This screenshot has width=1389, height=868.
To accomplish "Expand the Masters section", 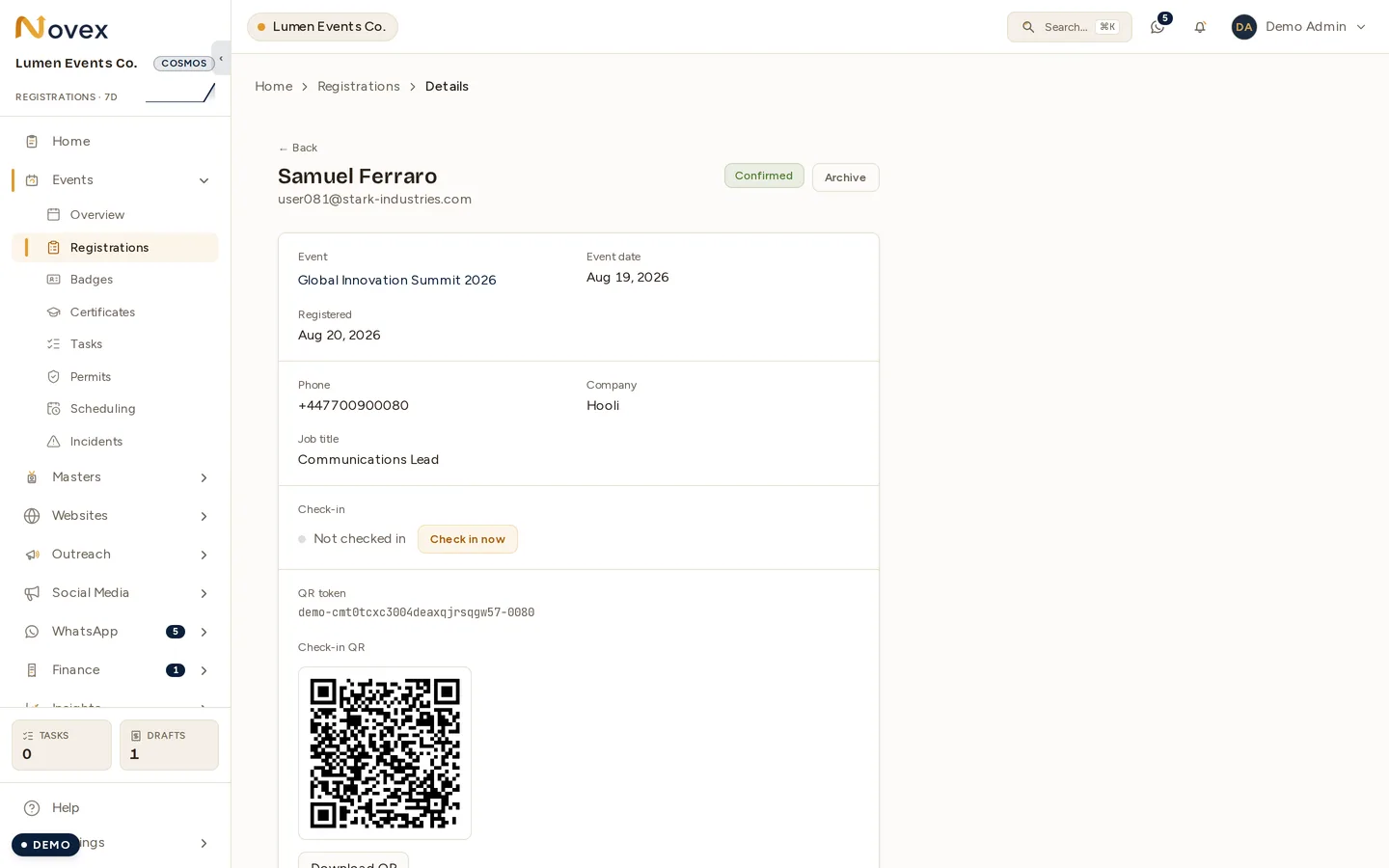I will pyautogui.click(x=204, y=477).
